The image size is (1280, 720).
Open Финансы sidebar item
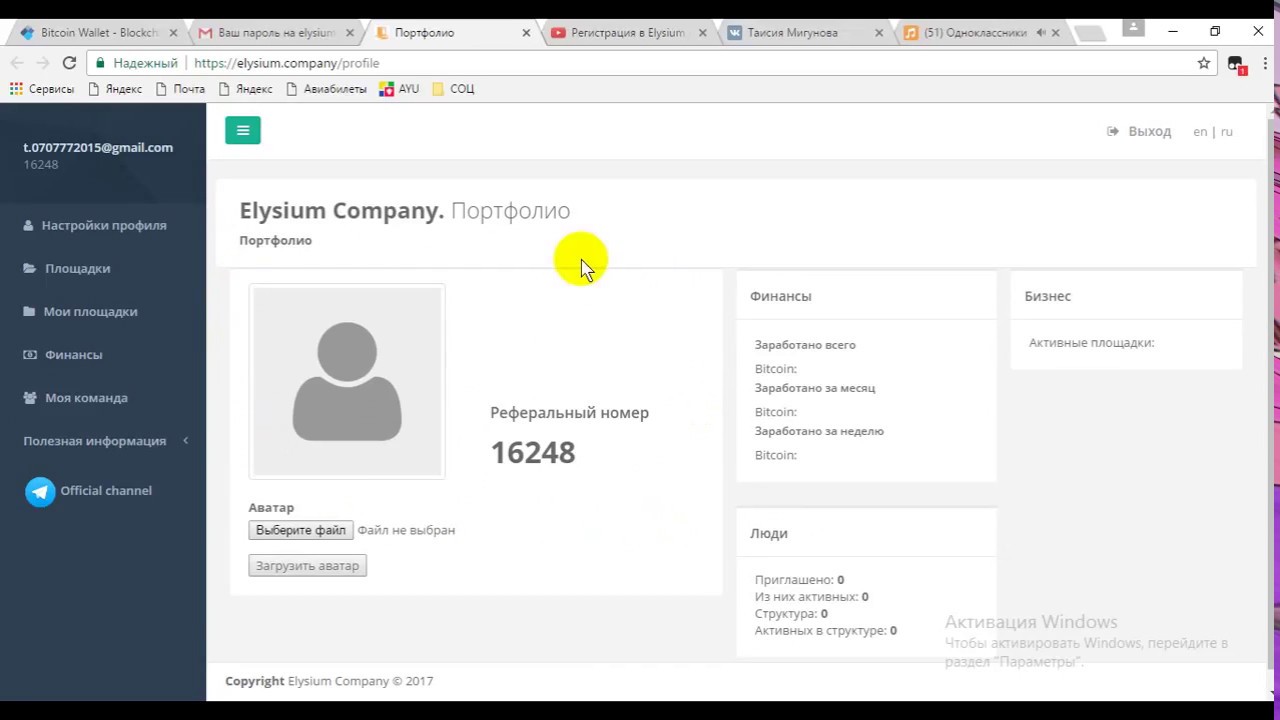click(63, 354)
